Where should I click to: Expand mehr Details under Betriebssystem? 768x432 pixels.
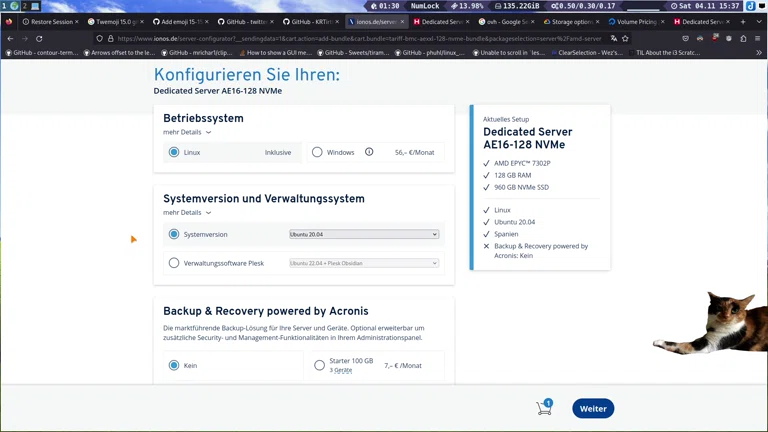[187, 132]
